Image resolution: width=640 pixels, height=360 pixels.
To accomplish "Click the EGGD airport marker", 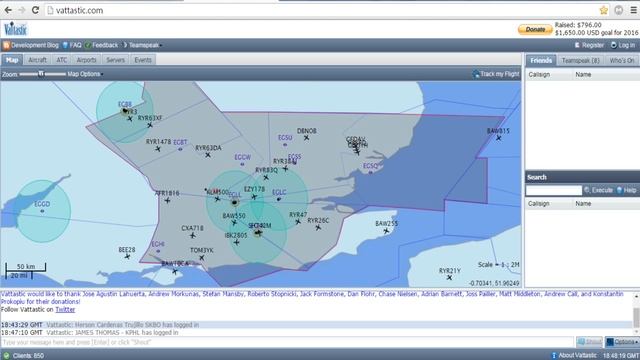I will coord(42,211).
